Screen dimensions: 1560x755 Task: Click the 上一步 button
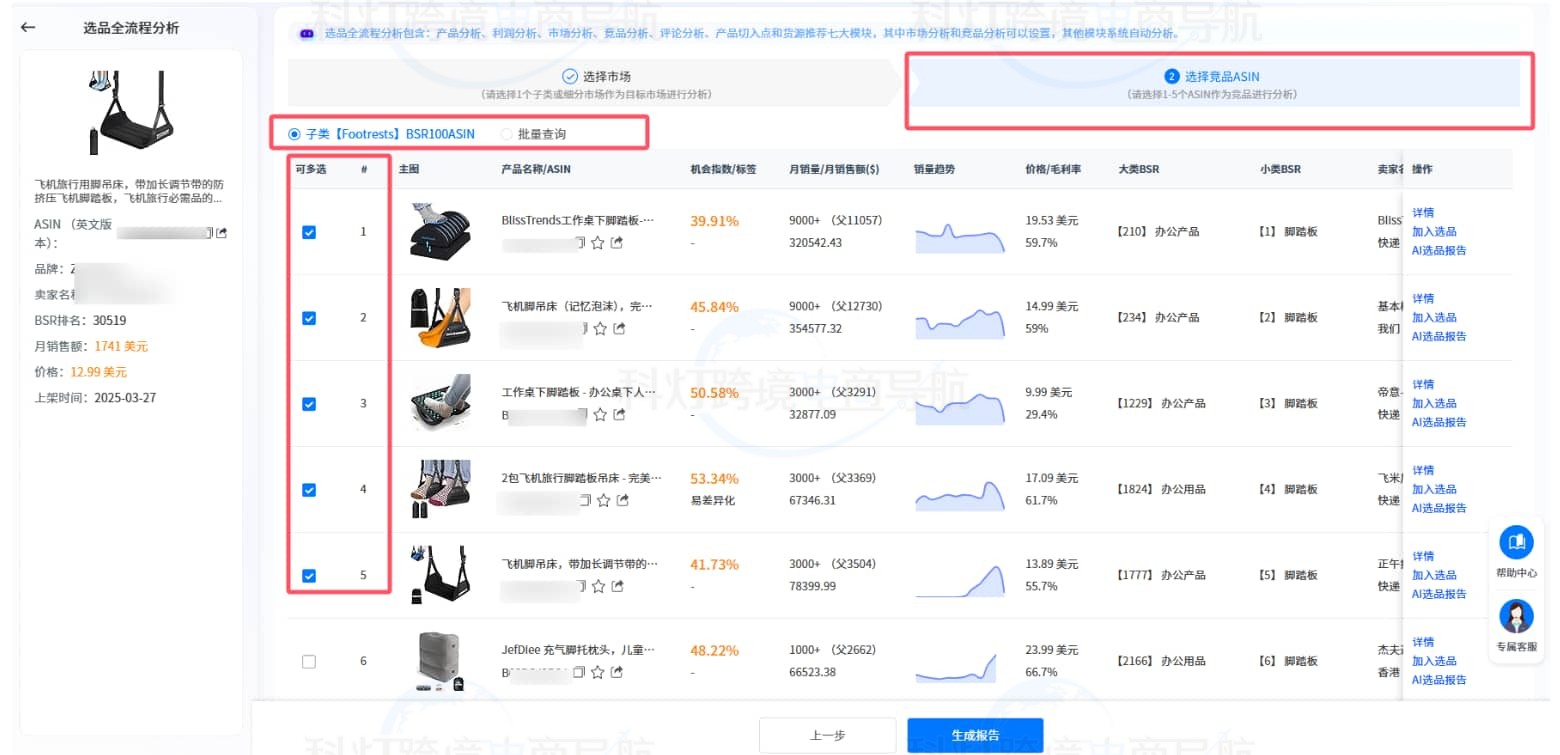click(x=830, y=734)
